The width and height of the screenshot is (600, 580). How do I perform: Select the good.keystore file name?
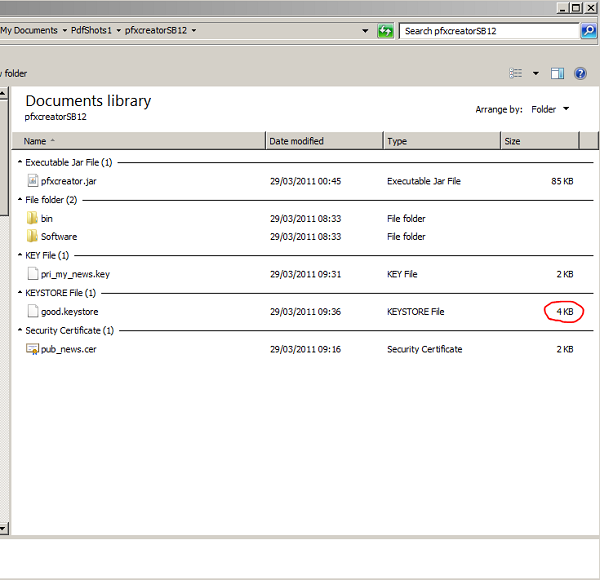pyautogui.click(x=70, y=312)
